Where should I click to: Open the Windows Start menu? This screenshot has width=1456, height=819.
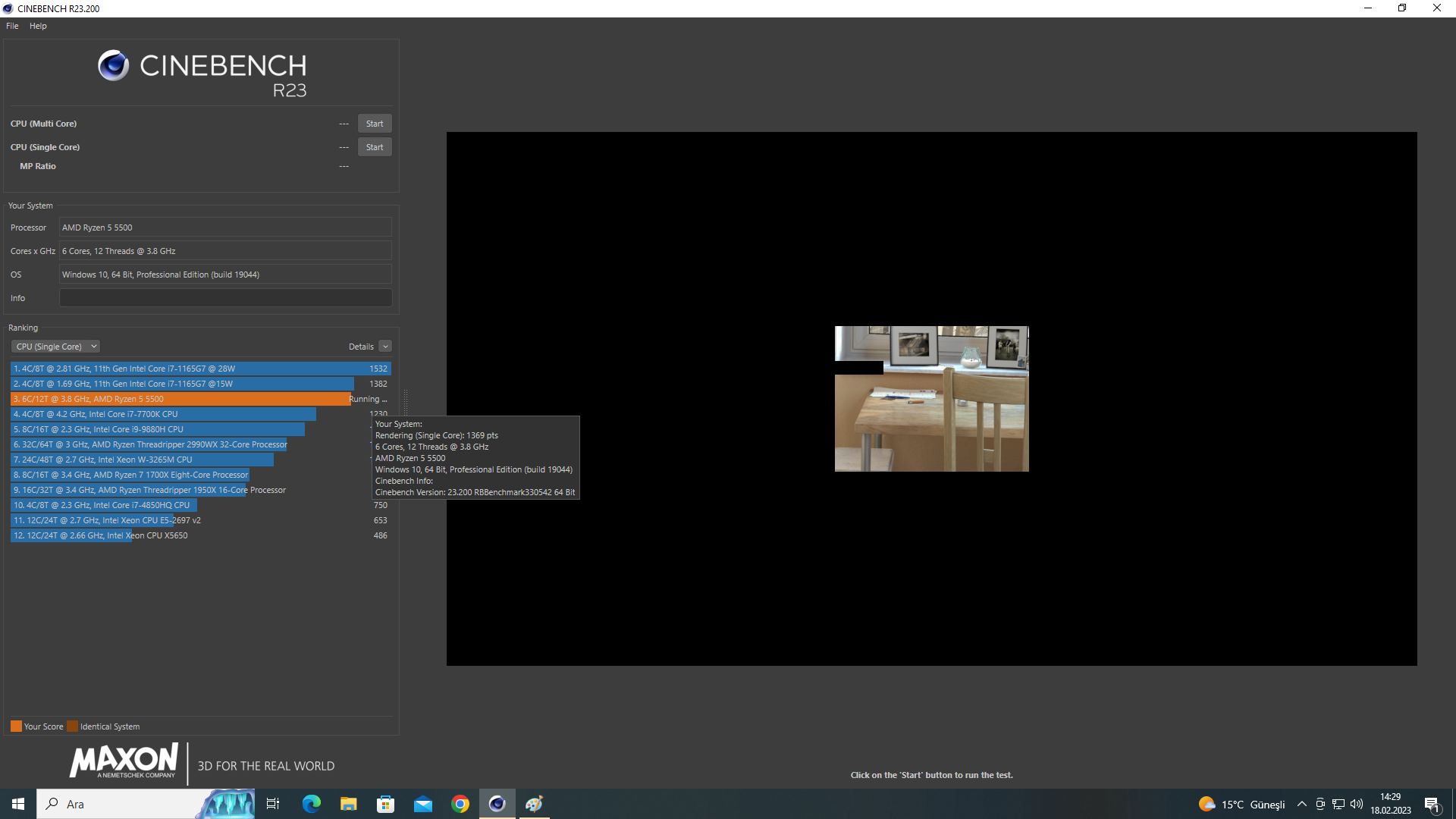tap(18, 804)
